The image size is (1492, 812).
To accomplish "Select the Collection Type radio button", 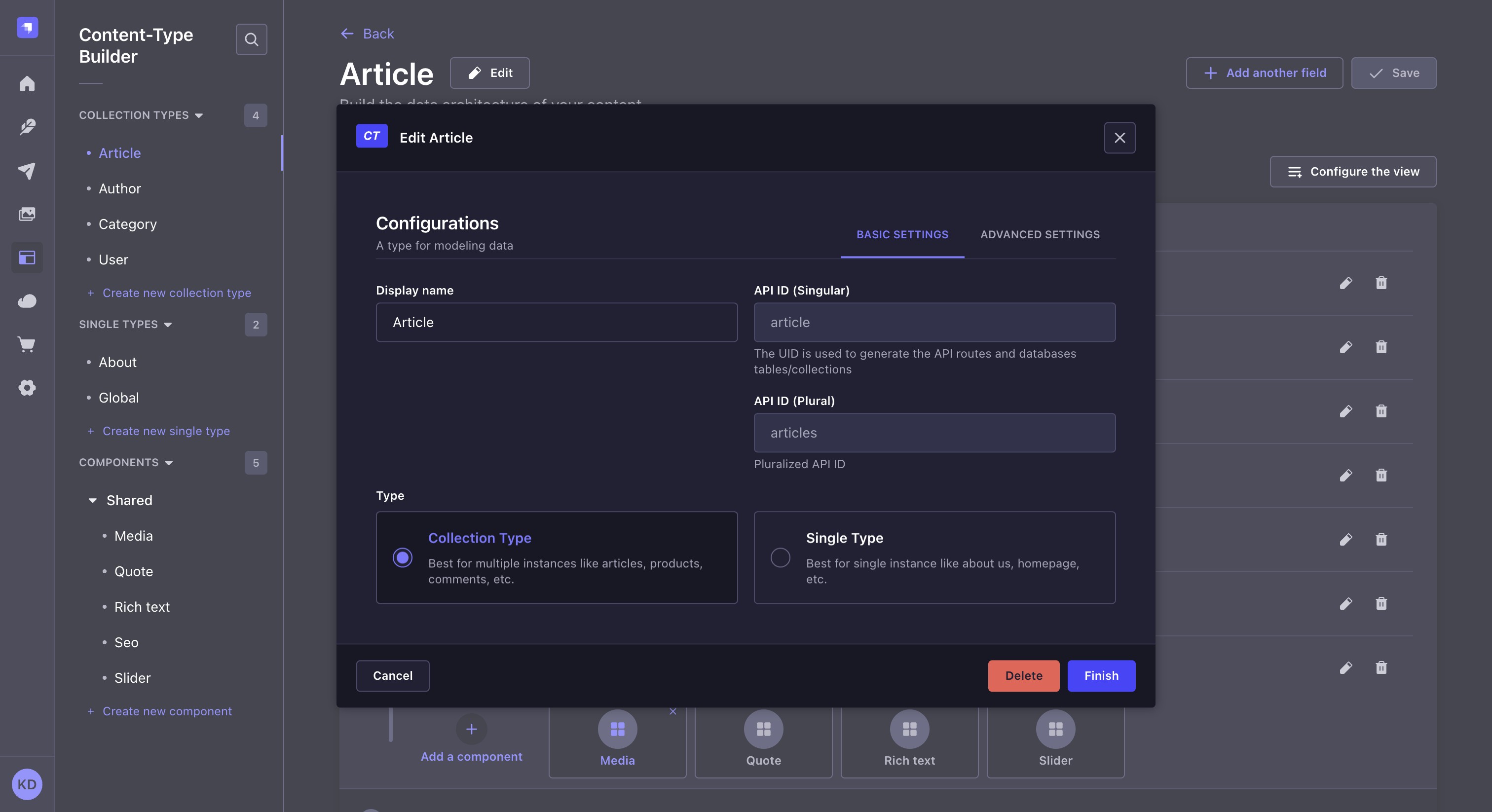I will 403,558.
